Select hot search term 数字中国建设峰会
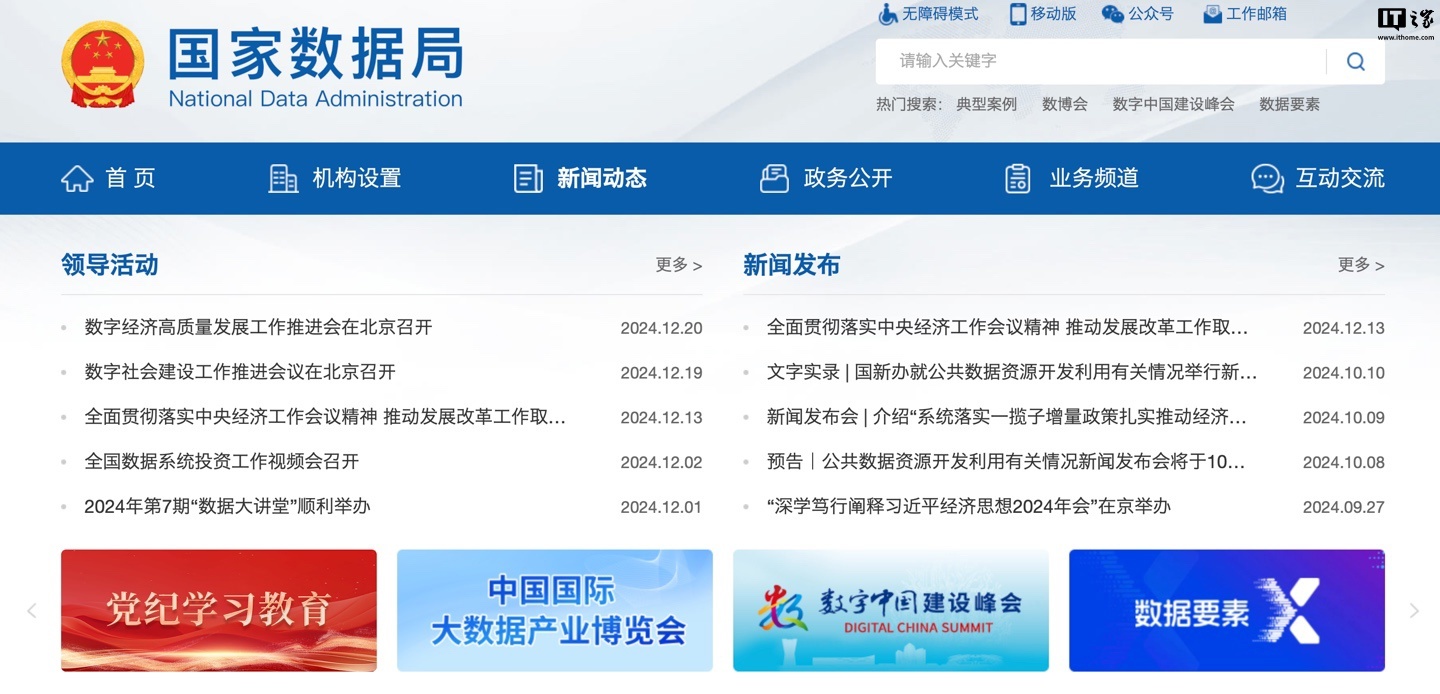This screenshot has height=694, width=1440. coord(1173,104)
